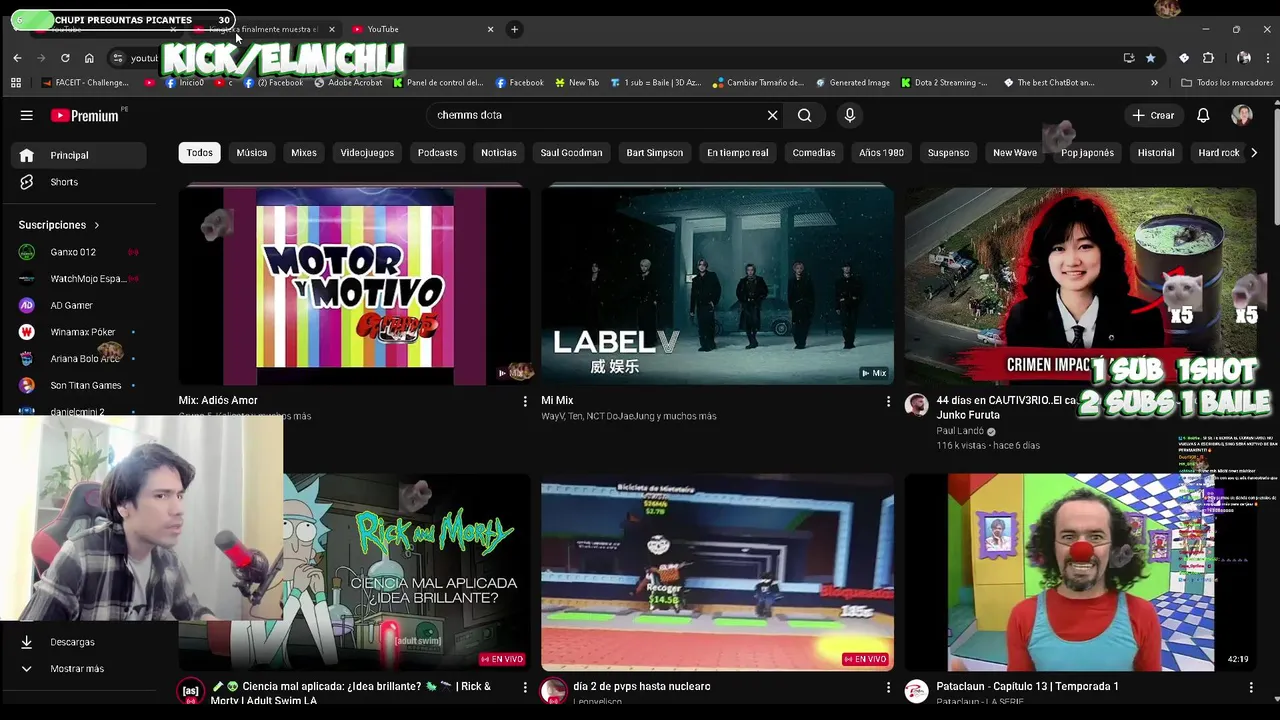Screen dimensions: 1280x720
Task: Show more filter chips with right chevron
Action: point(1254,153)
